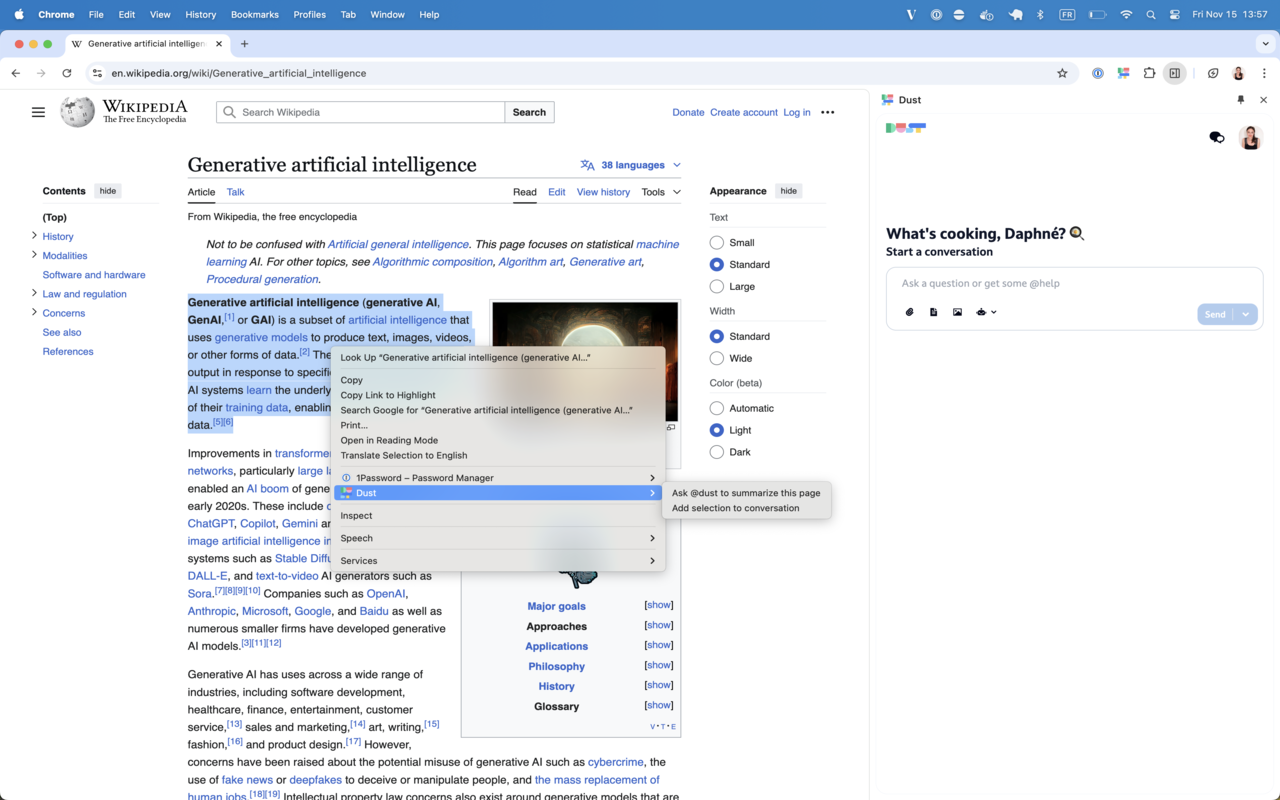The image size is (1280, 800).
Task: Choose Add selection to conversation
Action: [x=735, y=508]
